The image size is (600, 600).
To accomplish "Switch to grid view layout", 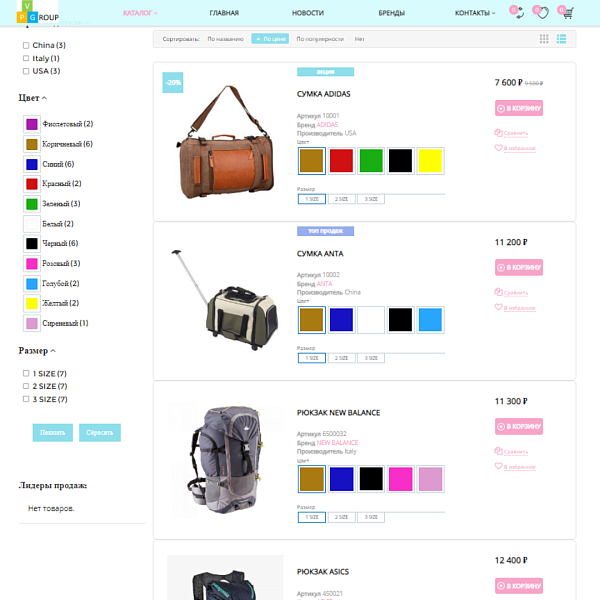I will click(x=544, y=39).
